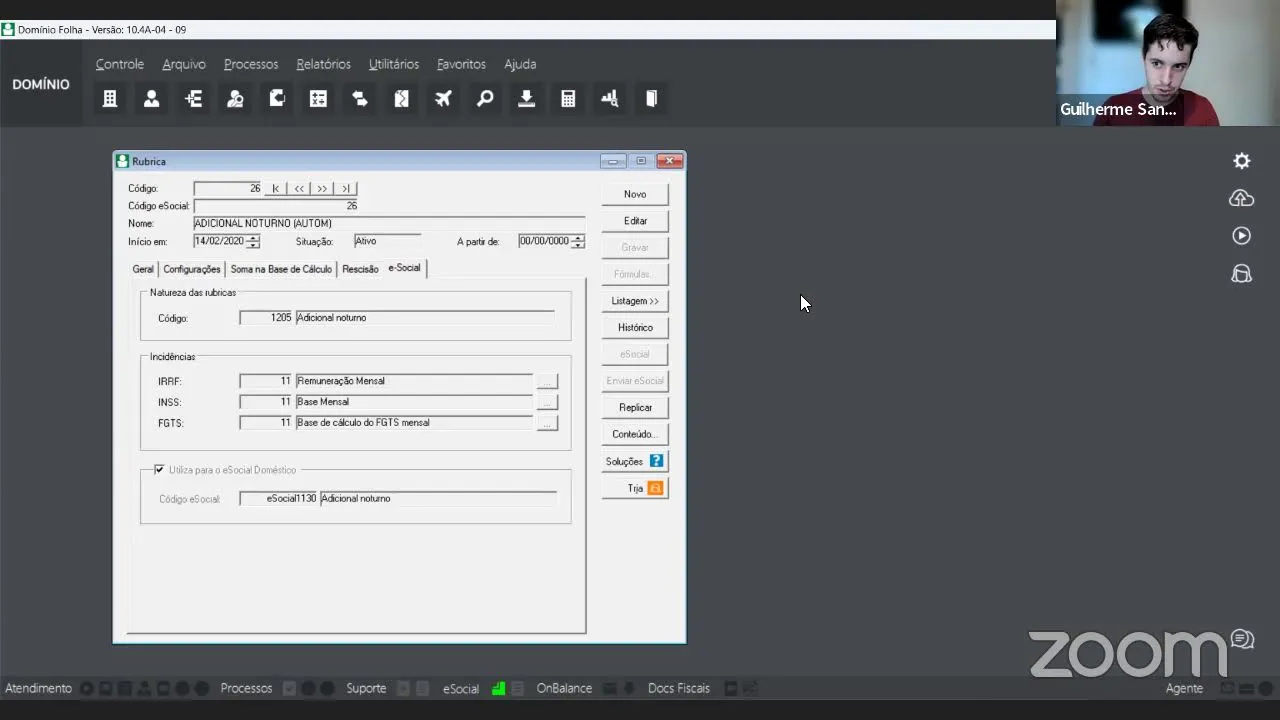
Task: Click the Conteúdo... button
Action: 635,434
